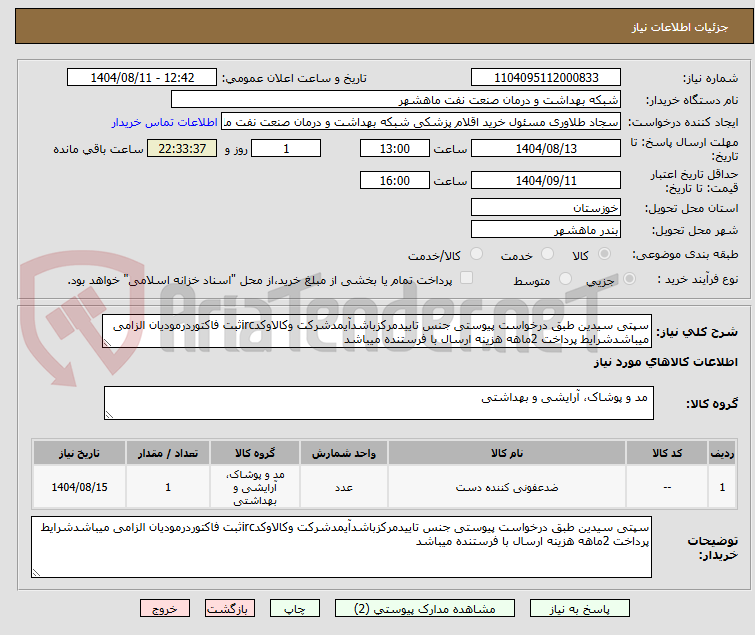Screen dimensions: 755x635
Task: Select the جزیی purchase type radio
Action: (629, 279)
